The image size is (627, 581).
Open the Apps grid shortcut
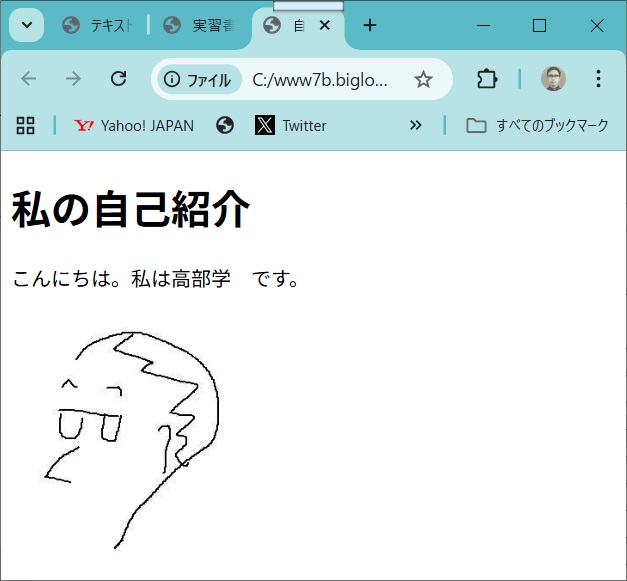pyautogui.click(x=25, y=126)
